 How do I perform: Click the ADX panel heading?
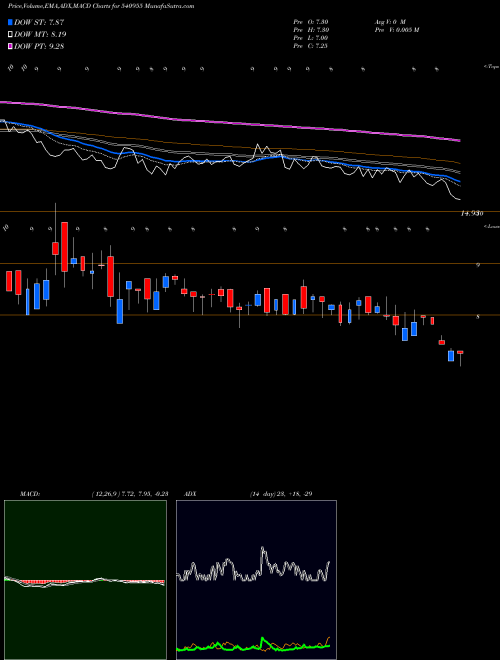pyautogui.click(x=190, y=494)
